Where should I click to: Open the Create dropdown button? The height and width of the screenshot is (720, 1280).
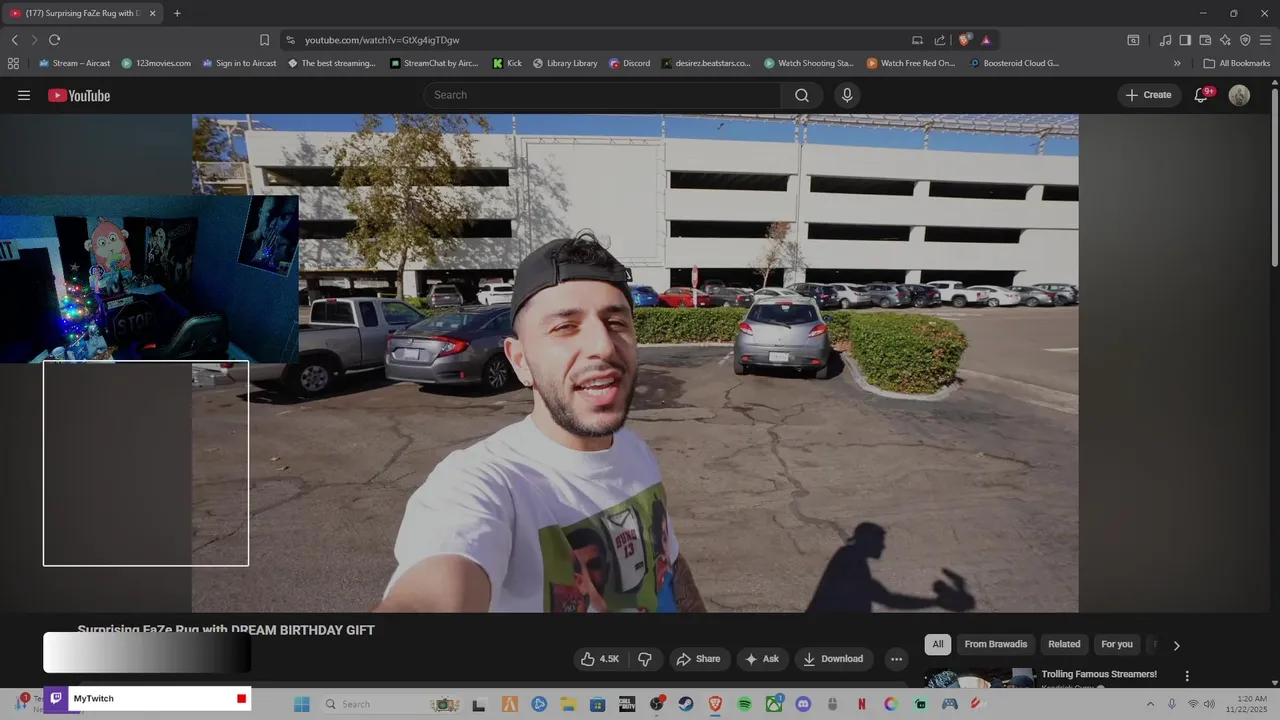tap(1149, 95)
